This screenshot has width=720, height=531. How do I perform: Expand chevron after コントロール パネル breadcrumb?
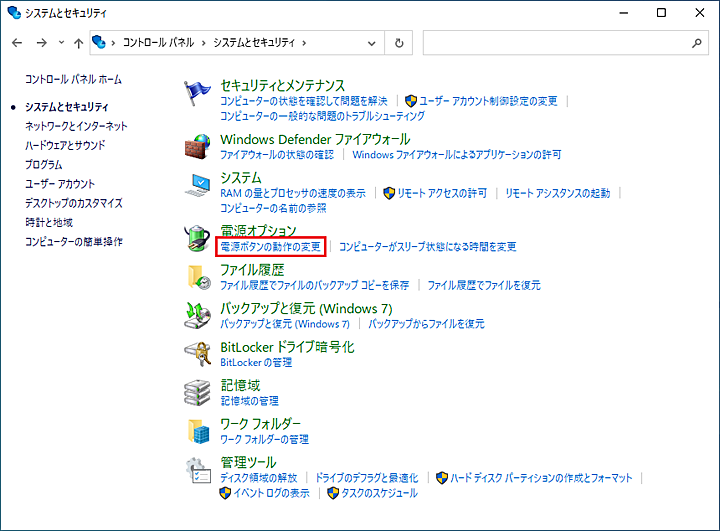point(203,43)
